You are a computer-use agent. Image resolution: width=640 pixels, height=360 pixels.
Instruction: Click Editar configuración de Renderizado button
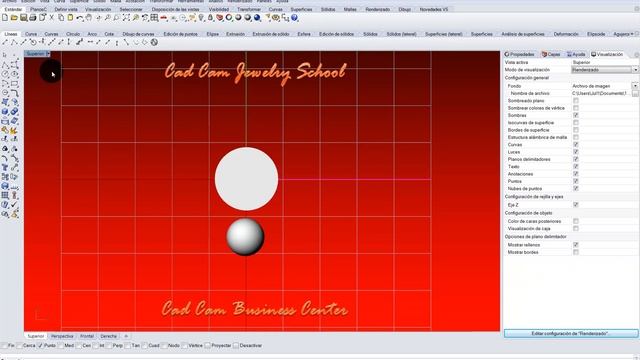pos(571,333)
